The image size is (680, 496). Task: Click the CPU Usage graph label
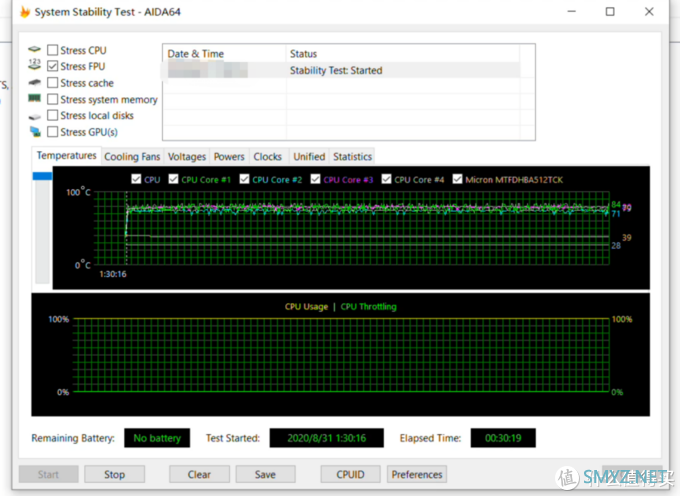click(306, 307)
